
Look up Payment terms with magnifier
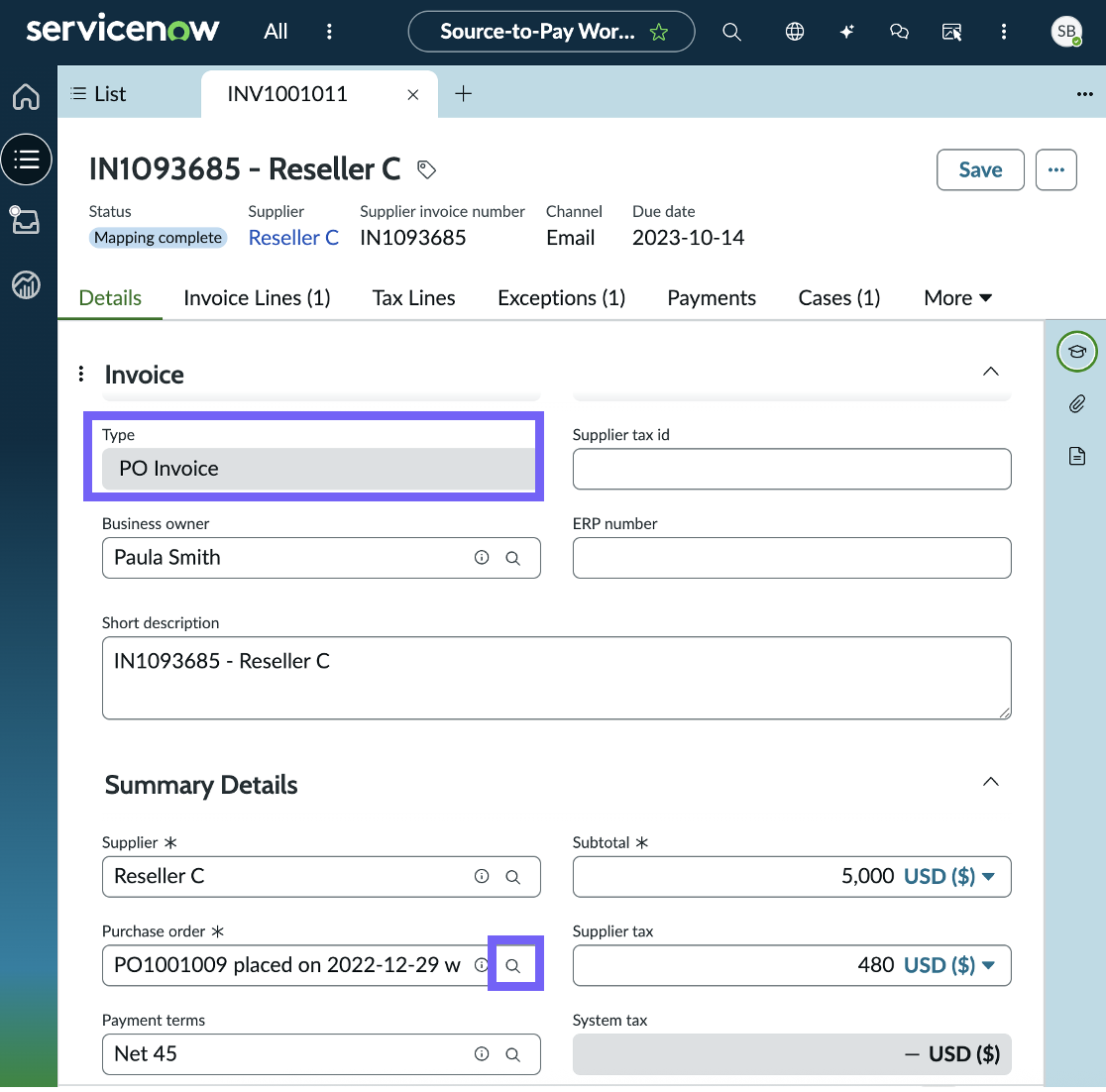[x=512, y=1055]
